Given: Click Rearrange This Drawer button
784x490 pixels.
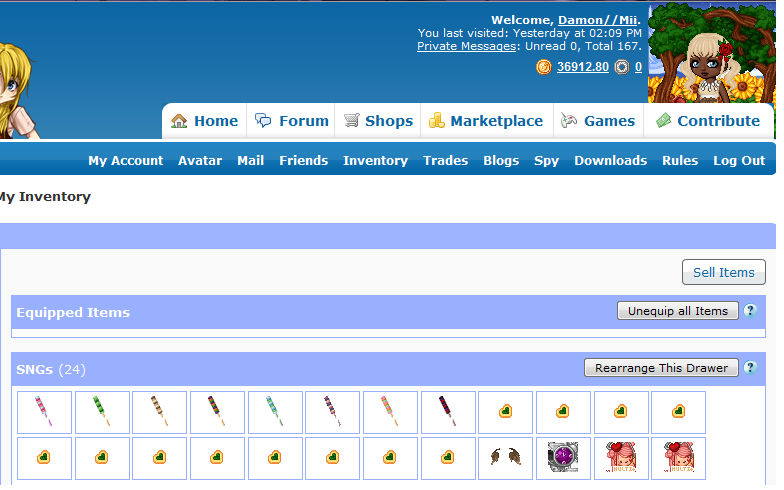Looking at the screenshot, I should coord(661,368).
